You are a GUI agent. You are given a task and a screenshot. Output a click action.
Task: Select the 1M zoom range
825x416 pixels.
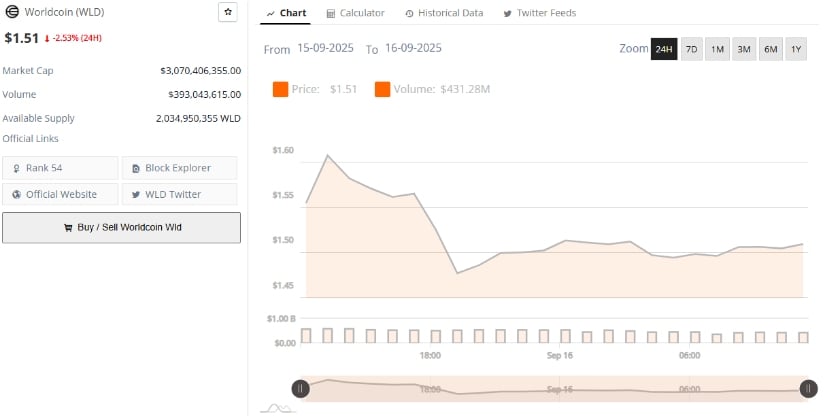pos(717,49)
